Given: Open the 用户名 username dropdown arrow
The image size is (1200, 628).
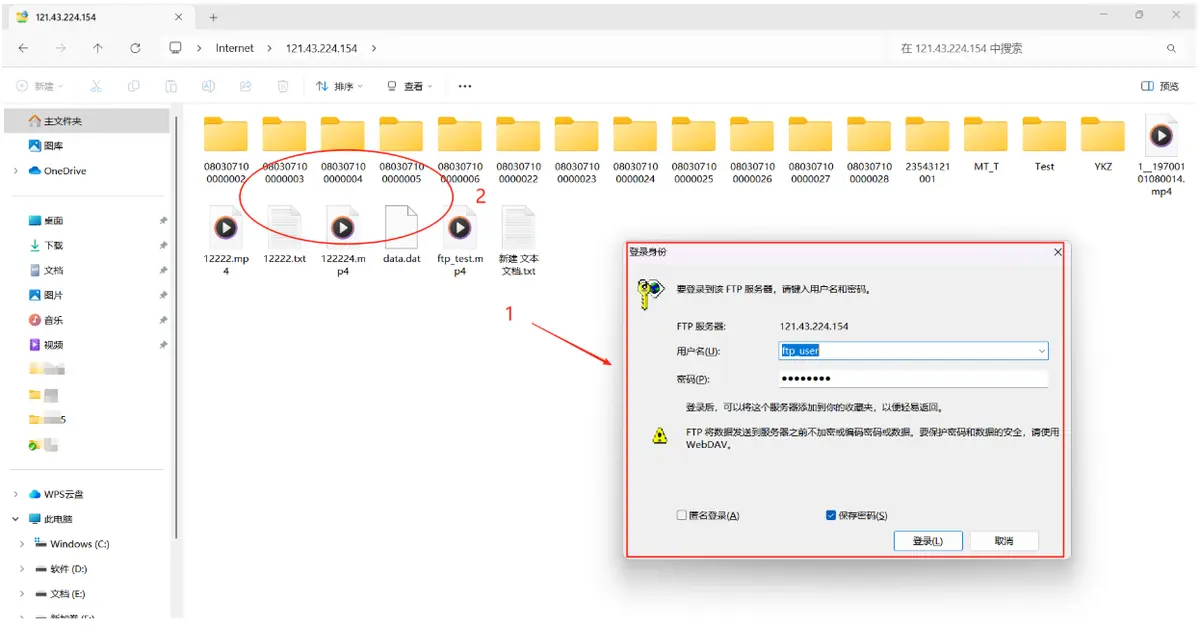Looking at the screenshot, I should (1041, 351).
